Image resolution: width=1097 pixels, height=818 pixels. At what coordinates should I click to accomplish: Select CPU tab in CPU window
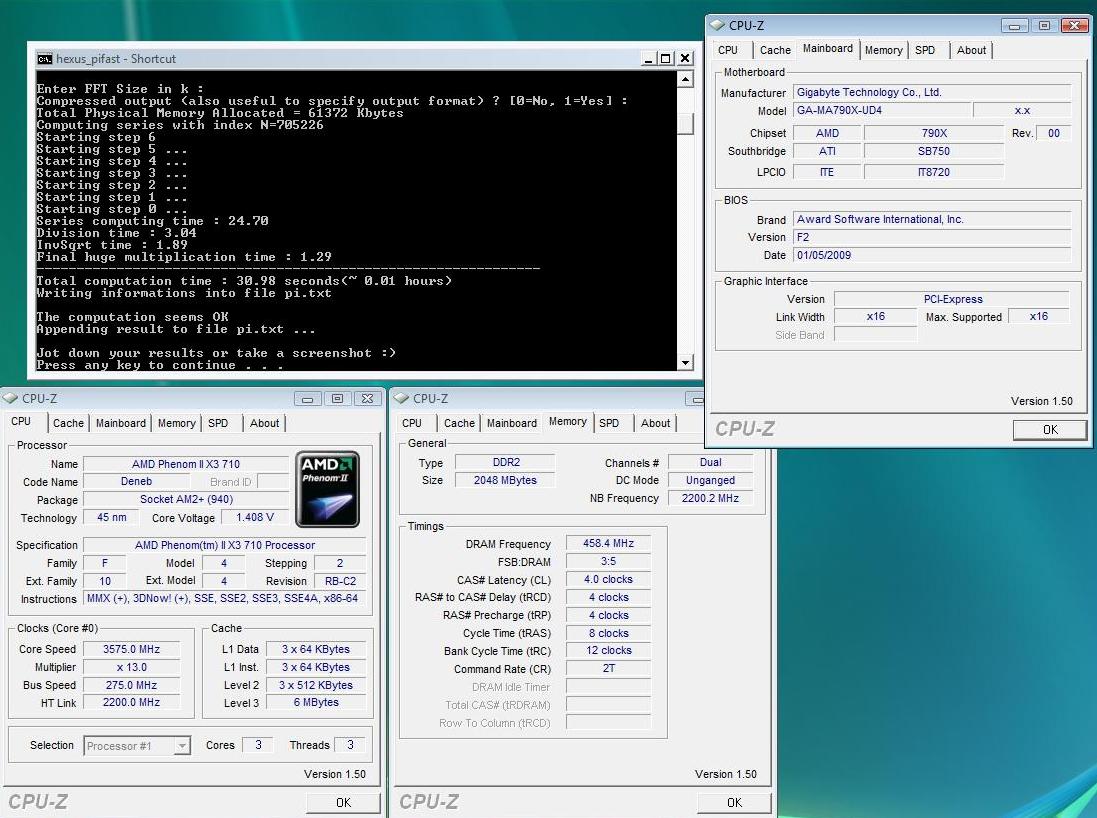click(22, 421)
